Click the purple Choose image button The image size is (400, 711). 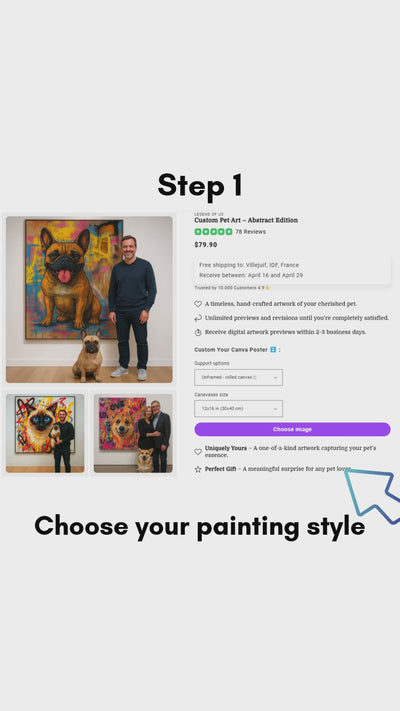[x=293, y=429]
